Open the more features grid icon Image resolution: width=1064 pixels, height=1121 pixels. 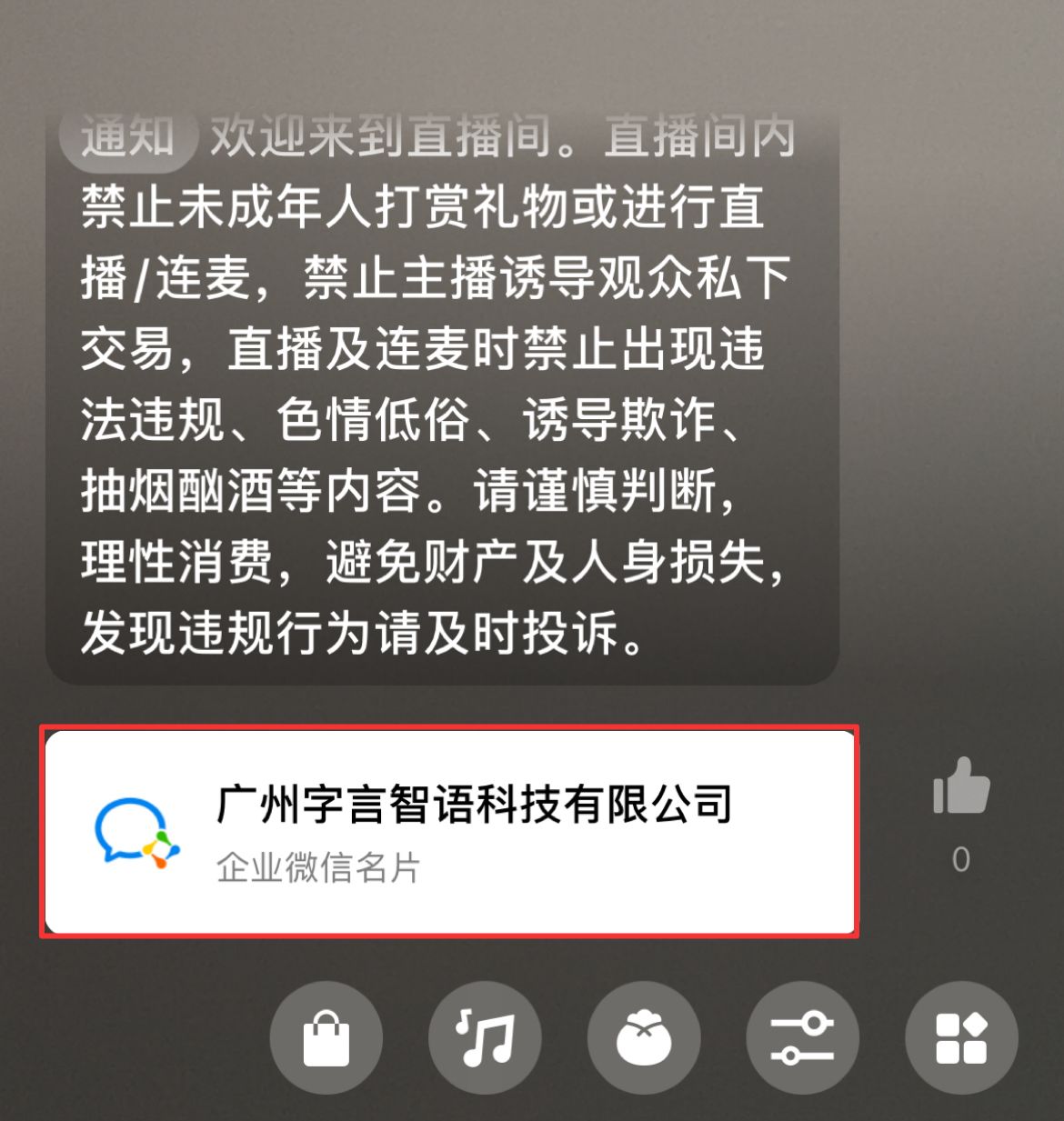tap(961, 1037)
